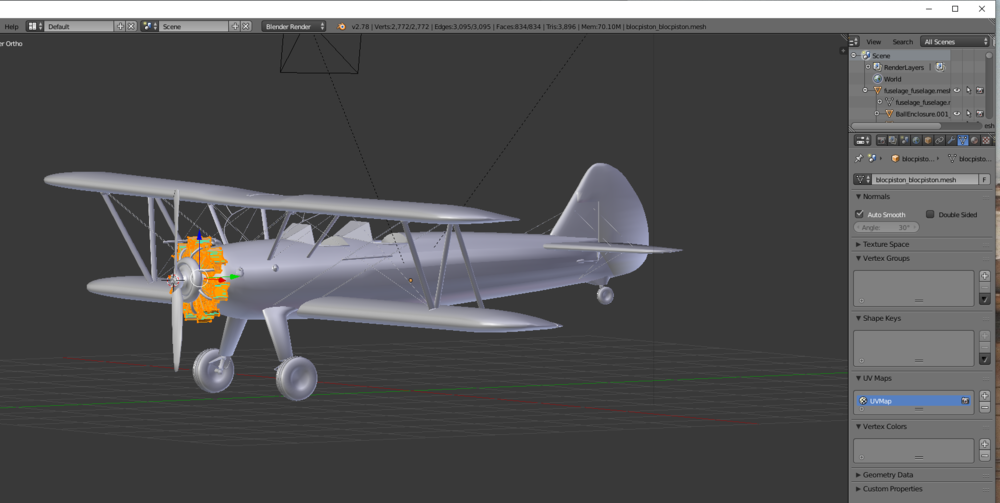1000x503 pixels.
Task: Open the outliner View menu
Action: [x=874, y=42]
